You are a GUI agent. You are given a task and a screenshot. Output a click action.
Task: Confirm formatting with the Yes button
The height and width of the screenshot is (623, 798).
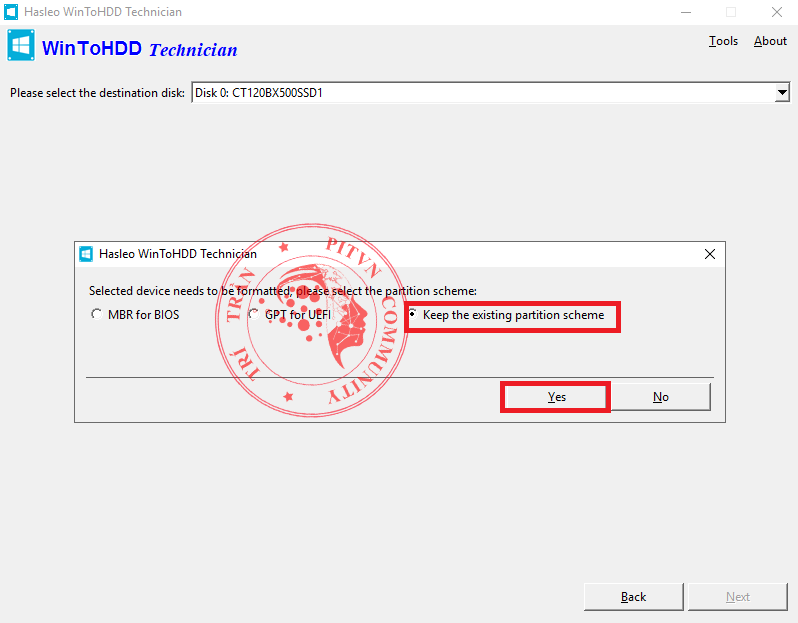556,397
